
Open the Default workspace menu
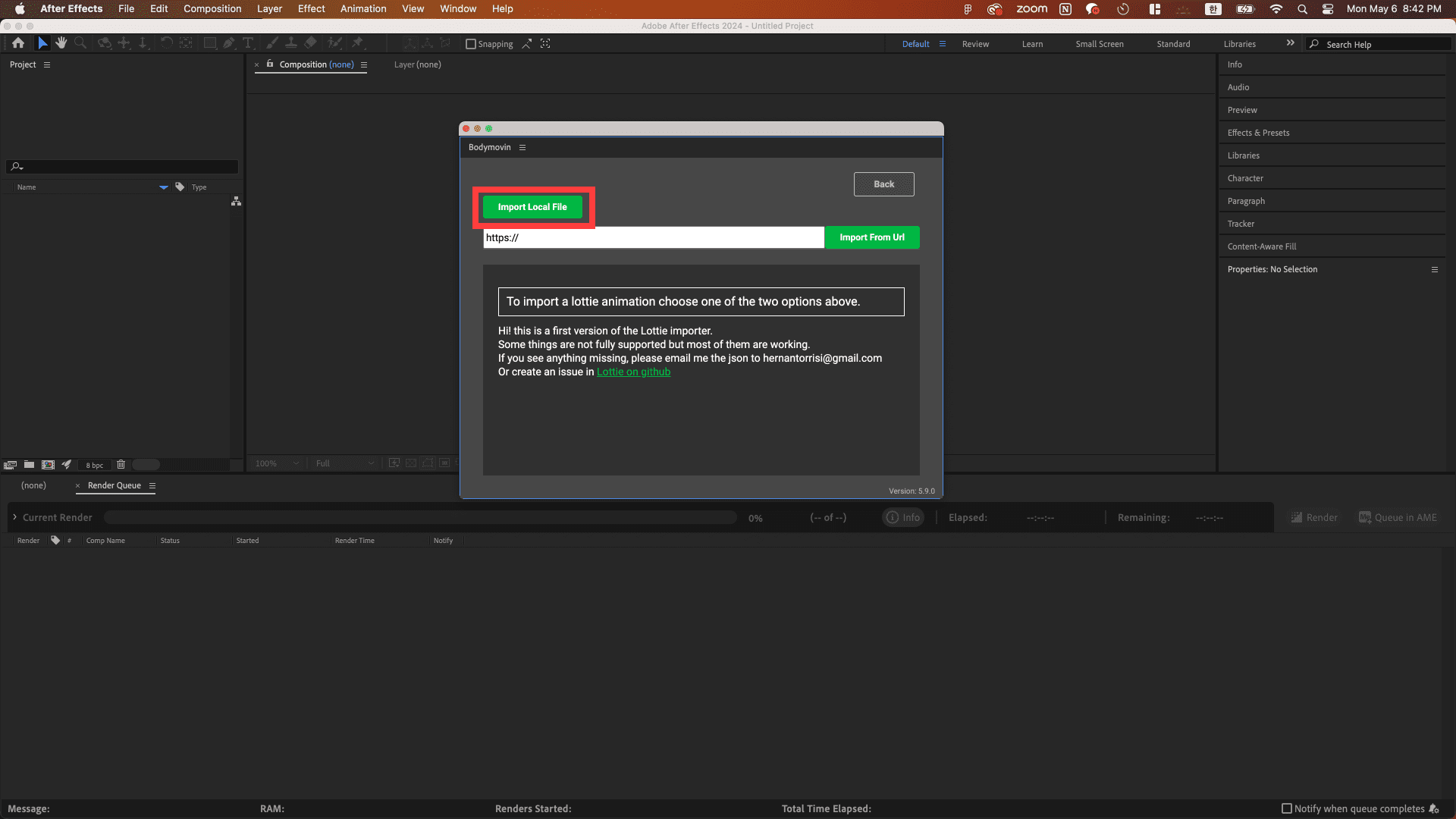pyautogui.click(x=943, y=44)
